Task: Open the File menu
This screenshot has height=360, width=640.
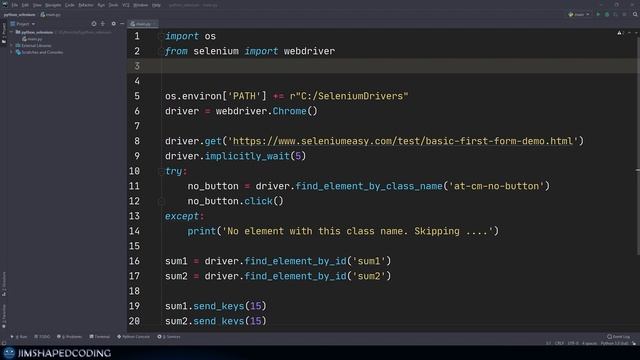Action: point(15,5)
